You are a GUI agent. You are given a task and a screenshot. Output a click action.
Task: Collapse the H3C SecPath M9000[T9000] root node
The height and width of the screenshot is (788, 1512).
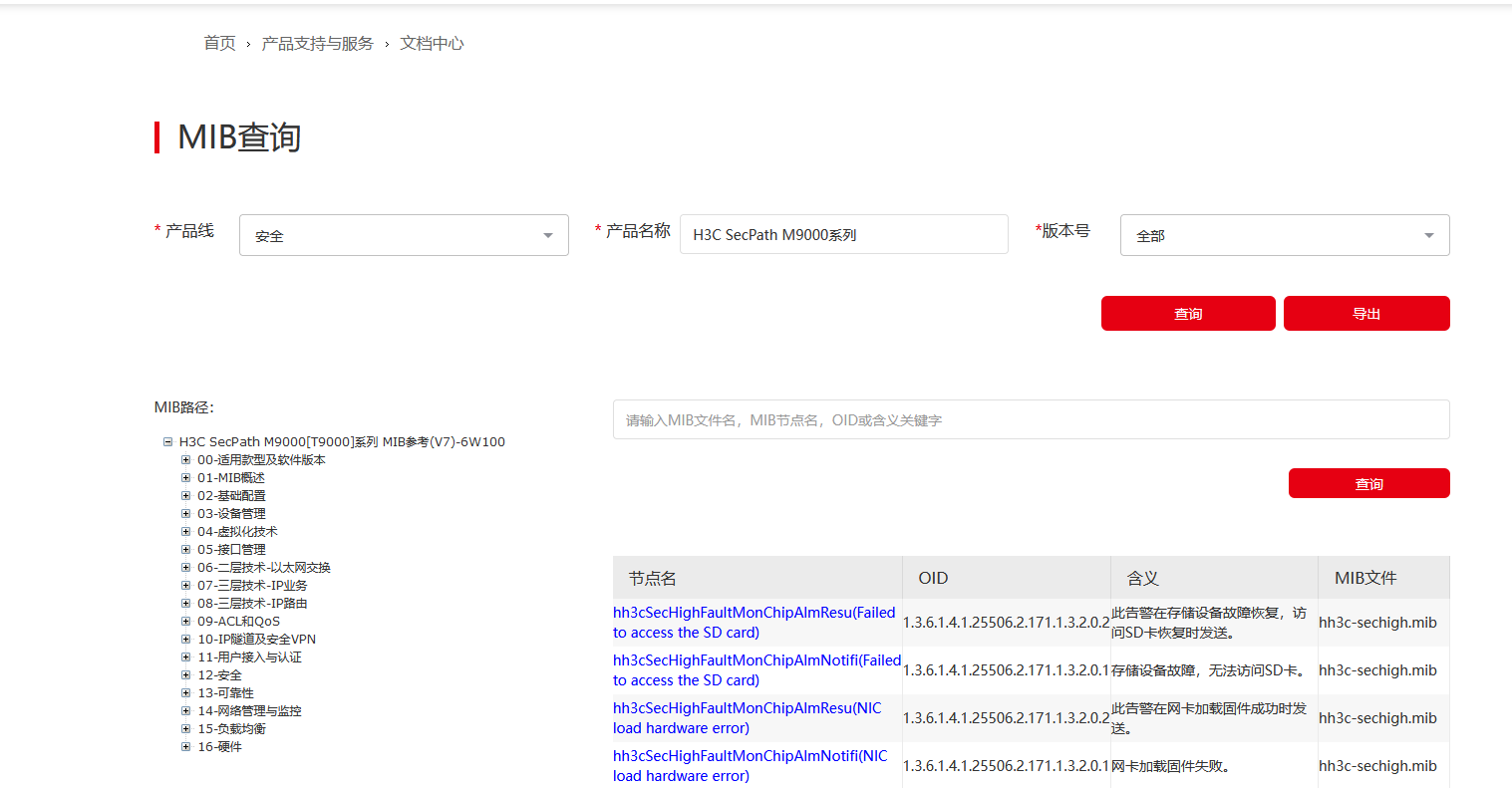[x=168, y=441]
